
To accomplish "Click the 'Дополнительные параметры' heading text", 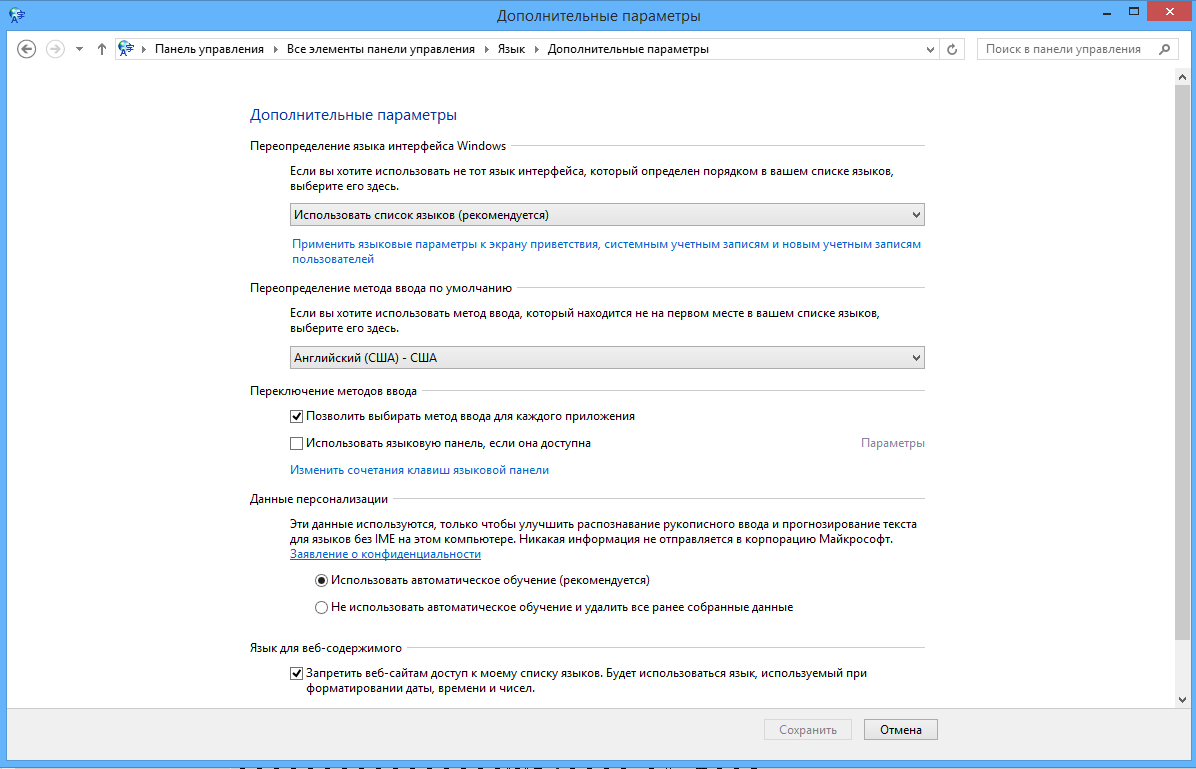I will [353, 115].
